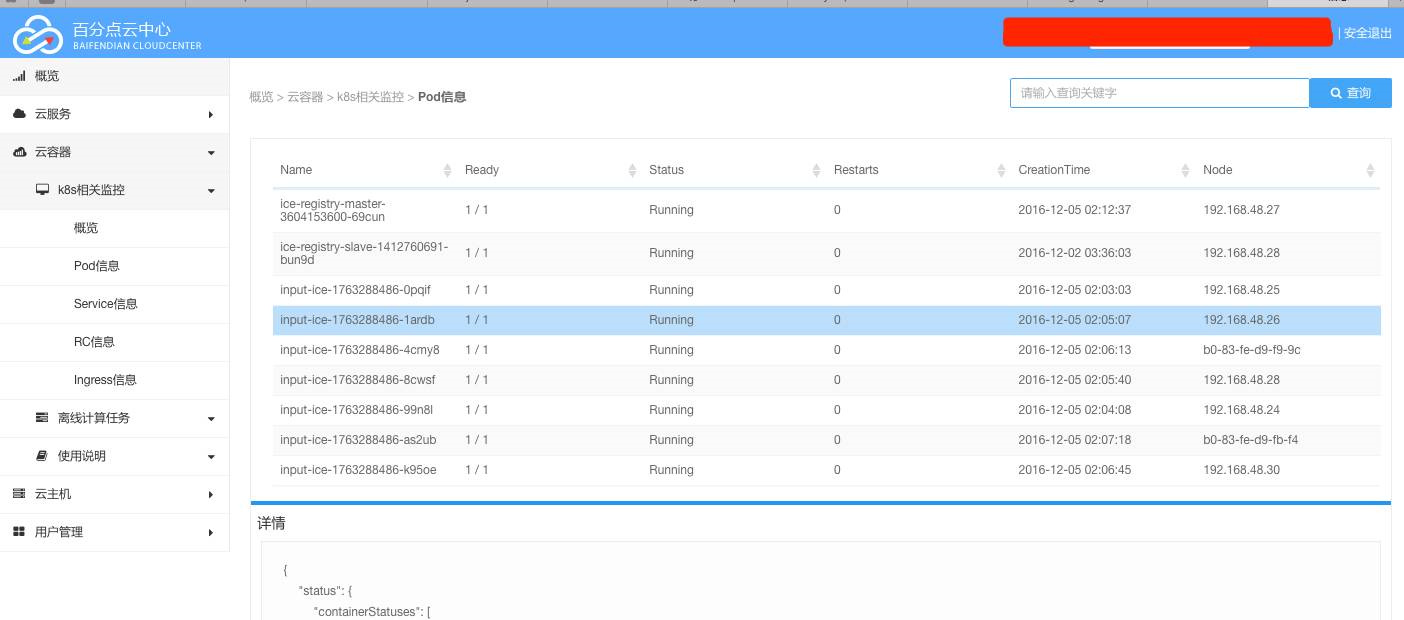1404x620 pixels.
Task: Click the 云服务 cloud icon
Action: click(x=19, y=114)
